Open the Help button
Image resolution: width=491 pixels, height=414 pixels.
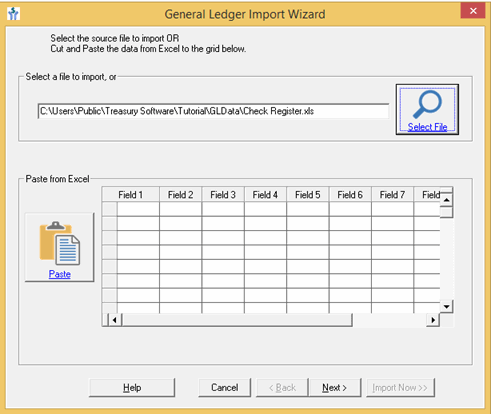point(132,388)
